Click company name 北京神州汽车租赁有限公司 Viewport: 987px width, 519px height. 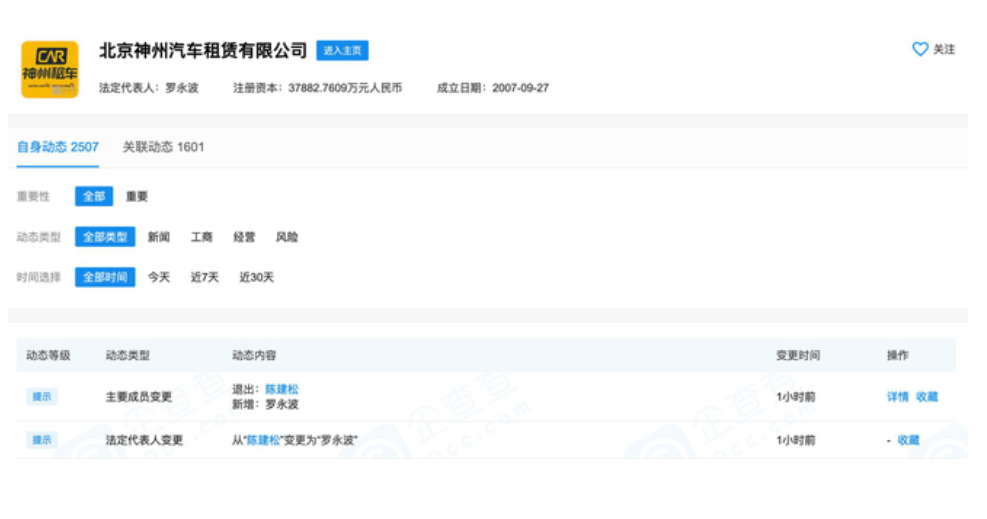click(203, 50)
